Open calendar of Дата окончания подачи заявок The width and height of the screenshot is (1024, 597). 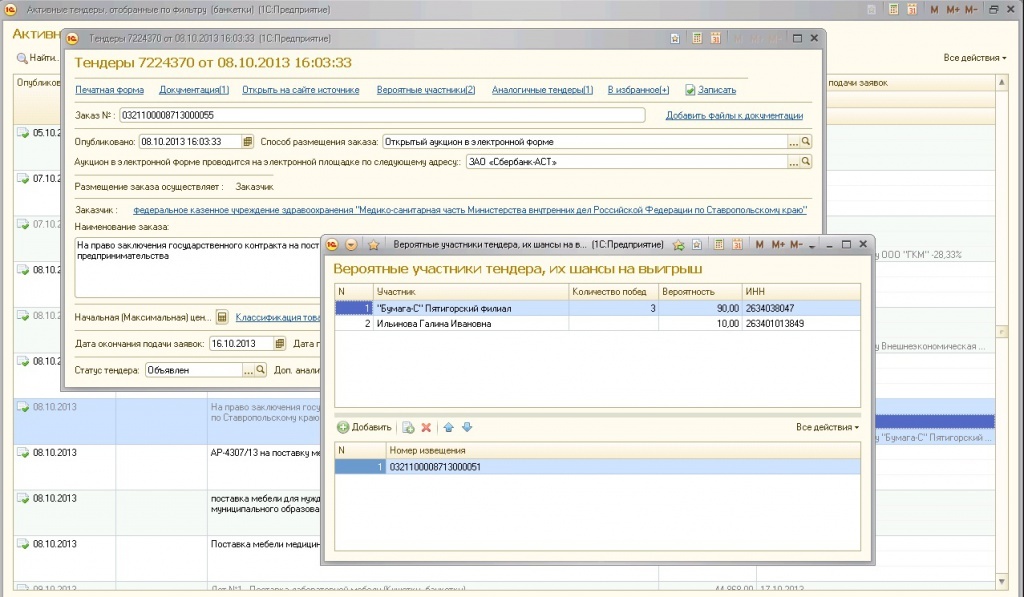[x=280, y=344]
